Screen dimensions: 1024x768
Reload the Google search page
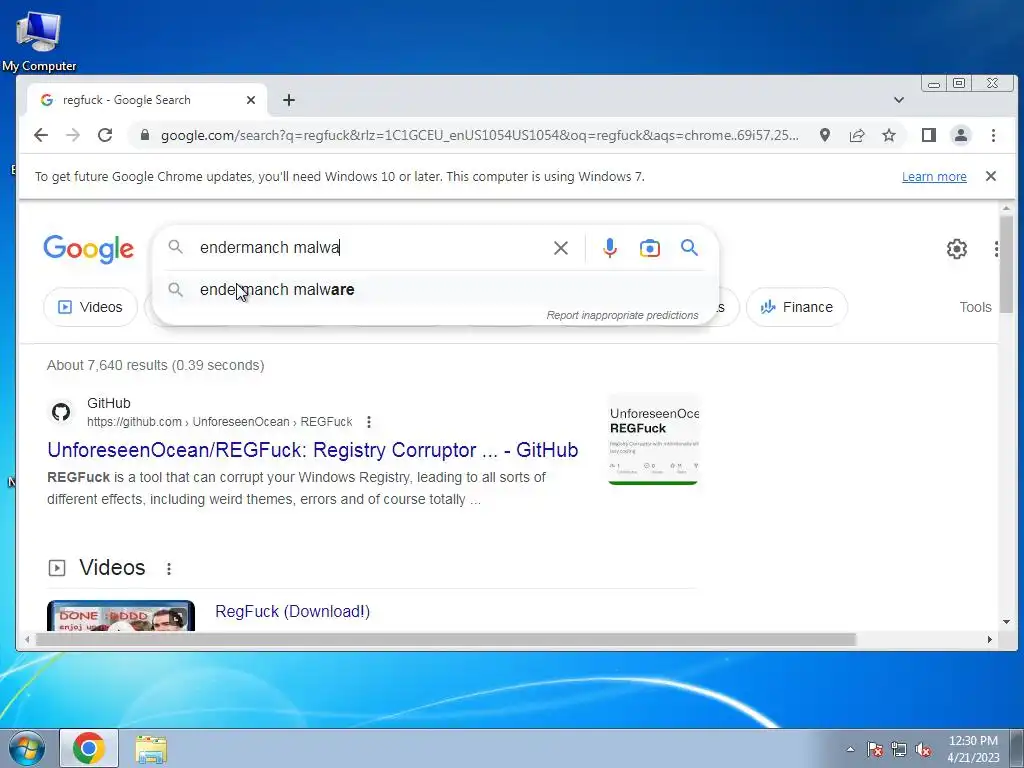[105, 135]
